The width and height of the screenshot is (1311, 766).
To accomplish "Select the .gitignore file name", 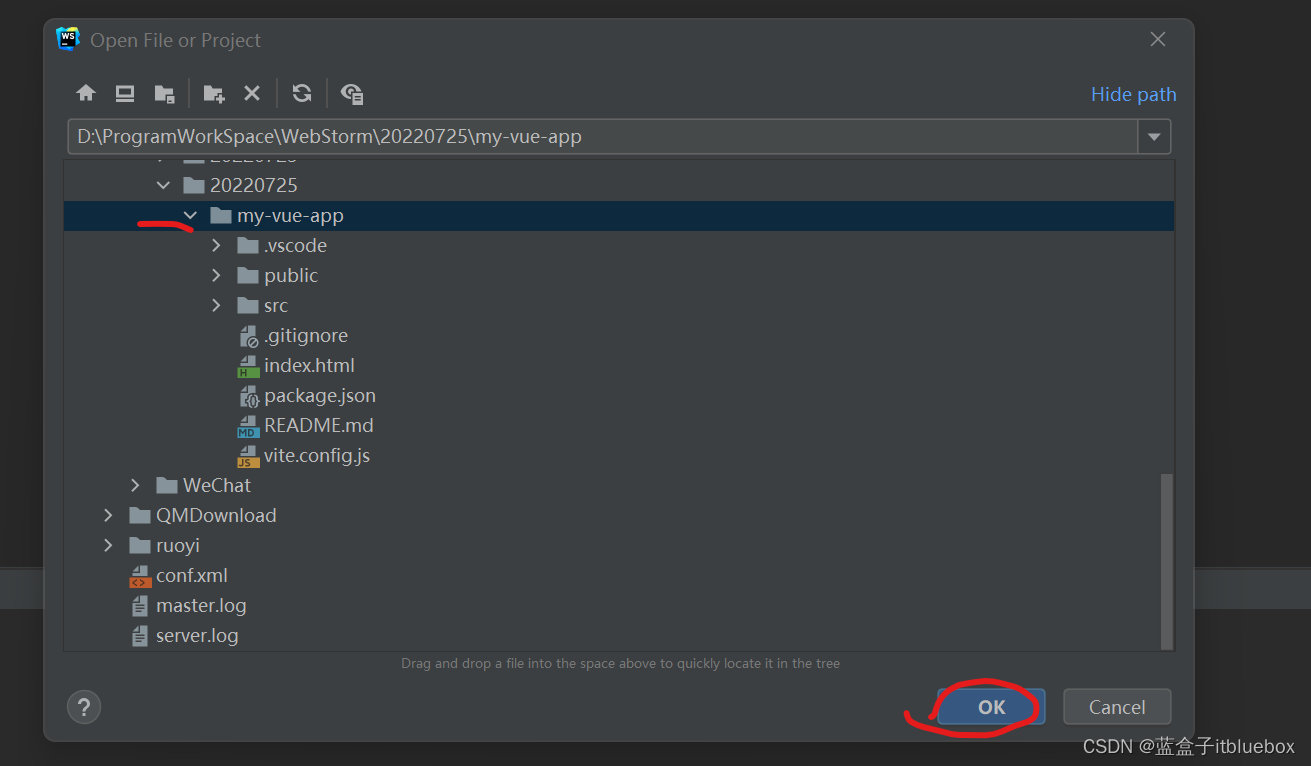I will tap(306, 335).
